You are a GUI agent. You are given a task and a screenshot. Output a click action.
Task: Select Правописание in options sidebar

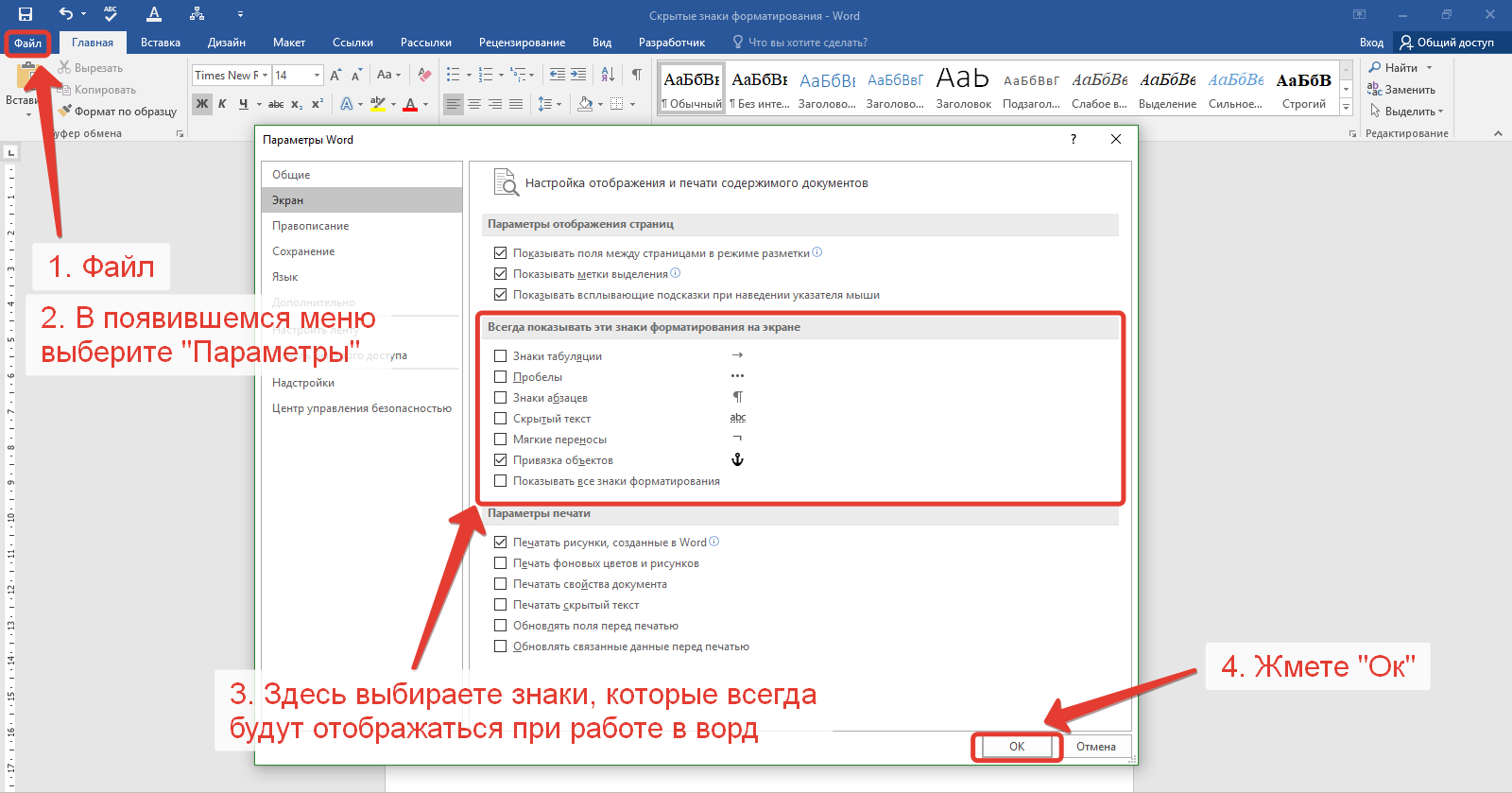click(x=362, y=226)
